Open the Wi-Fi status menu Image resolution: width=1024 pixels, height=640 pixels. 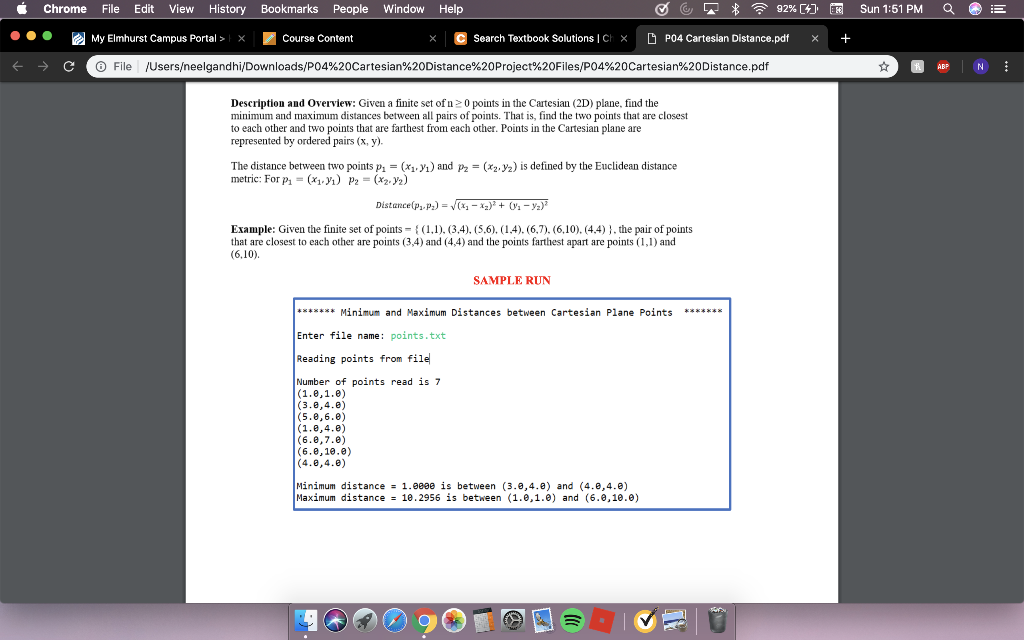click(x=759, y=9)
